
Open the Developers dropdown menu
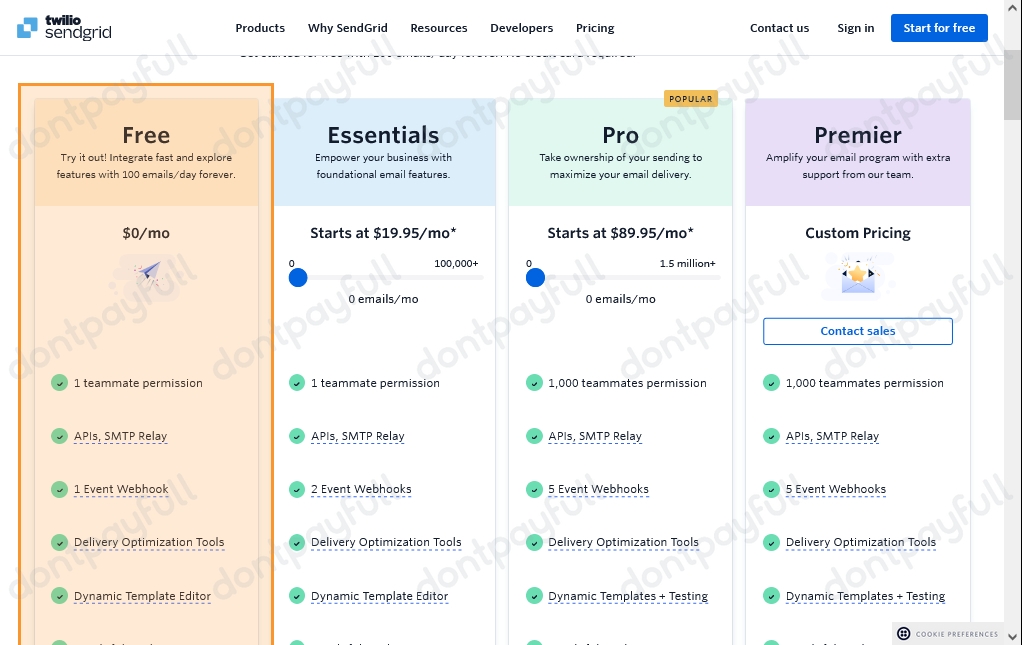tap(521, 28)
